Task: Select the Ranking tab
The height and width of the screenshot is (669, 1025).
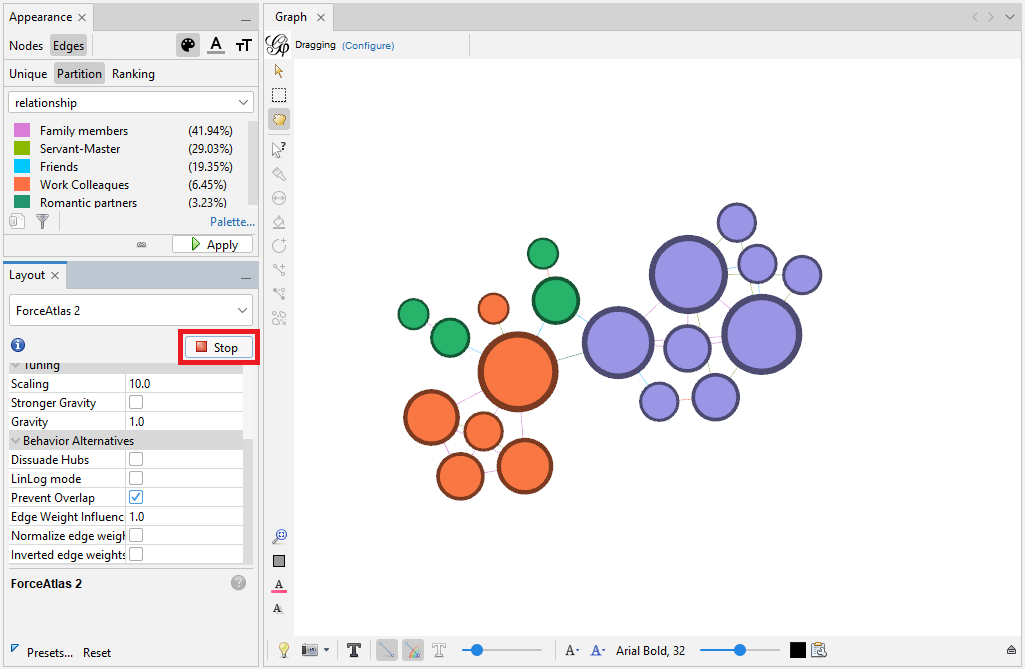Action: click(133, 73)
